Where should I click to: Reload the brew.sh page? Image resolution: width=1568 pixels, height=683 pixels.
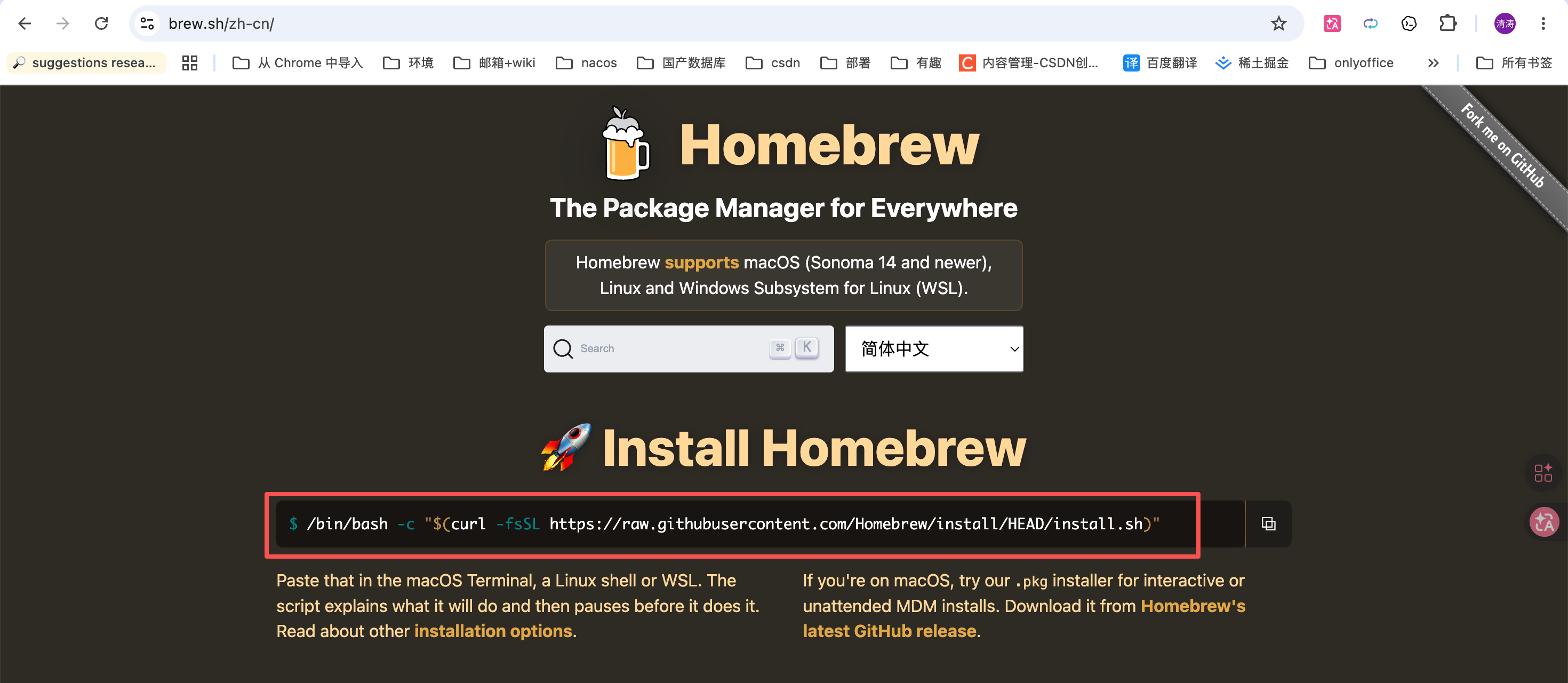coord(101,23)
